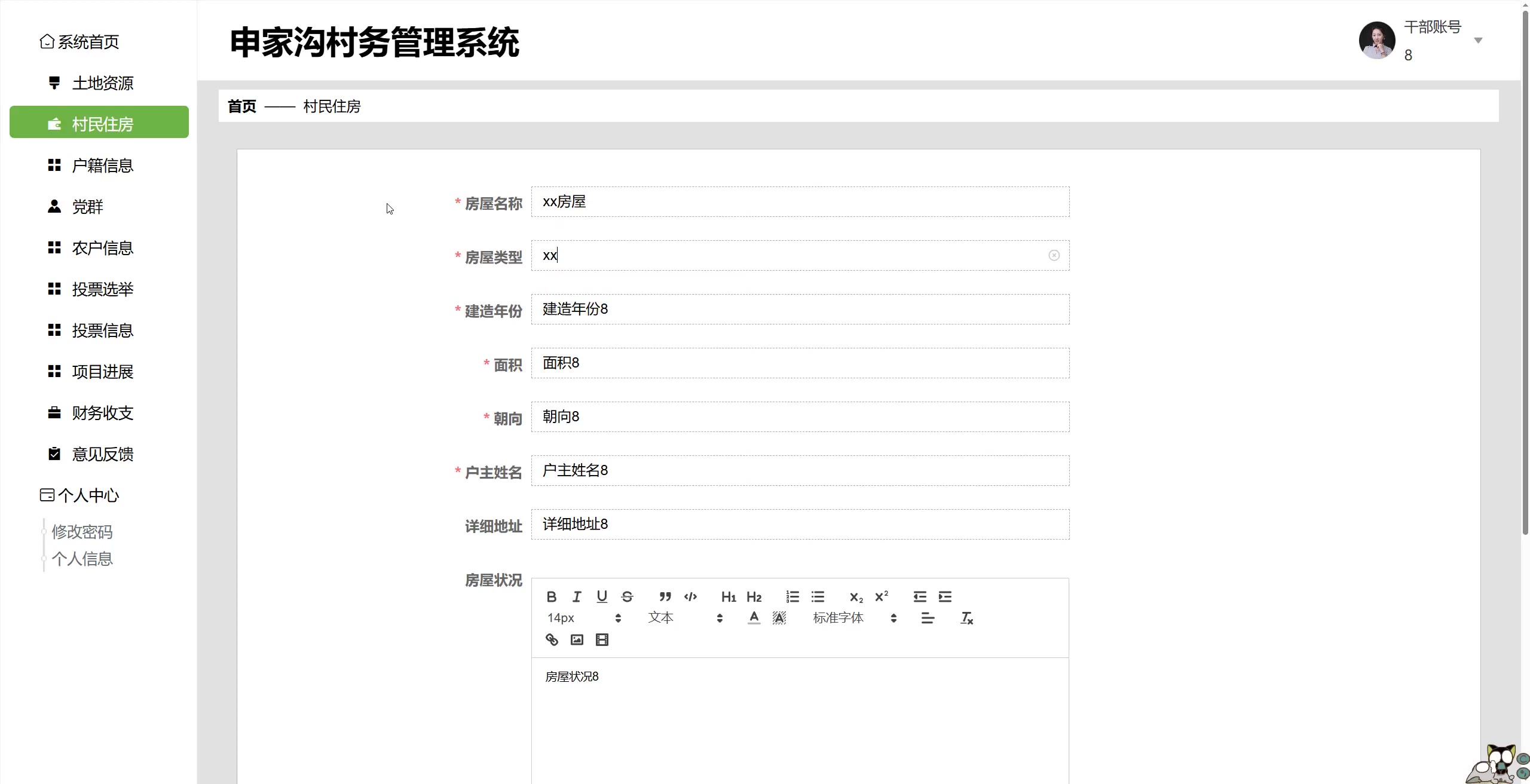Insert a video in editor
1530x784 pixels.
(x=602, y=640)
